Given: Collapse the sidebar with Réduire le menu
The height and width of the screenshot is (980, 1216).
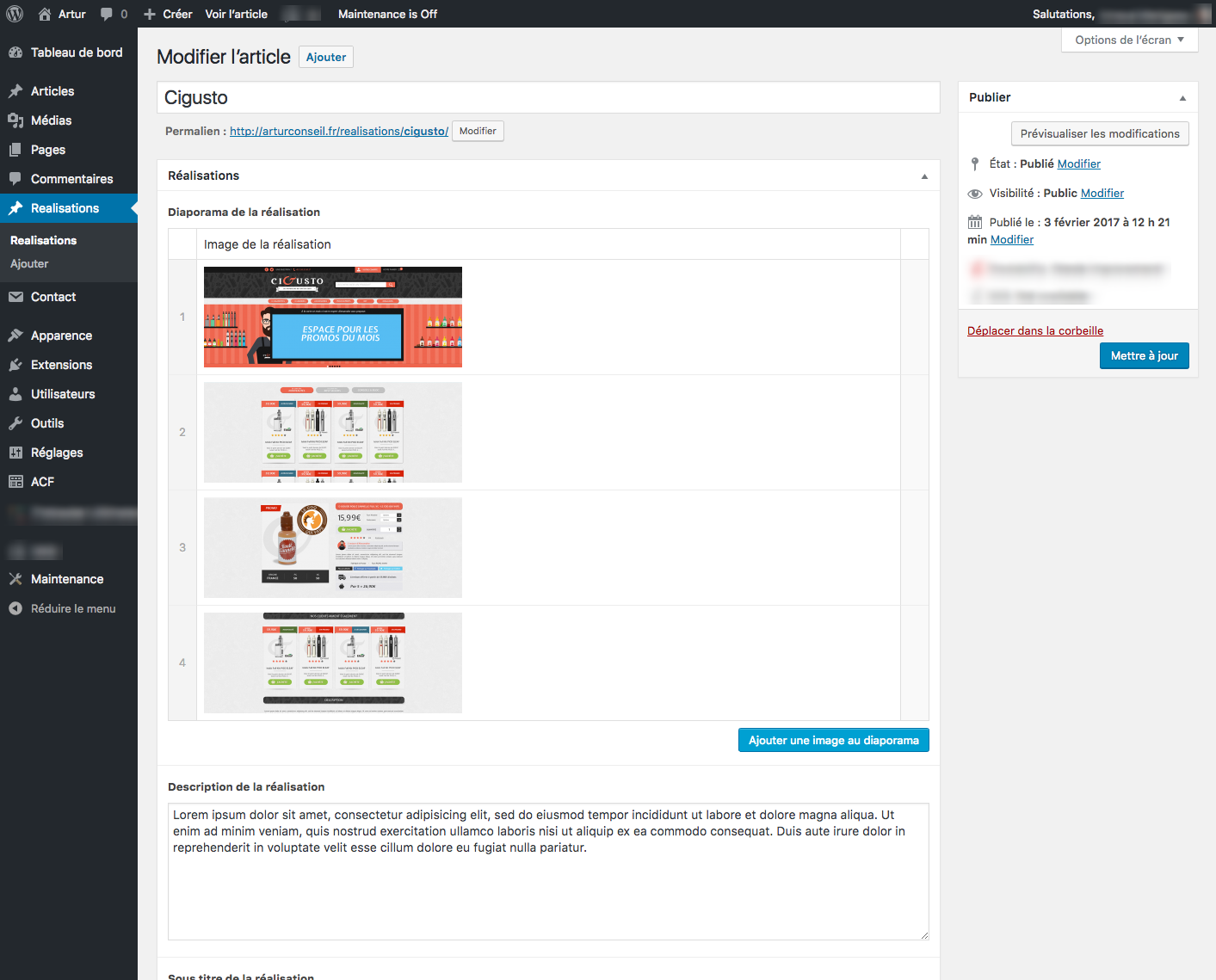Looking at the screenshot, I should [72, 608].
